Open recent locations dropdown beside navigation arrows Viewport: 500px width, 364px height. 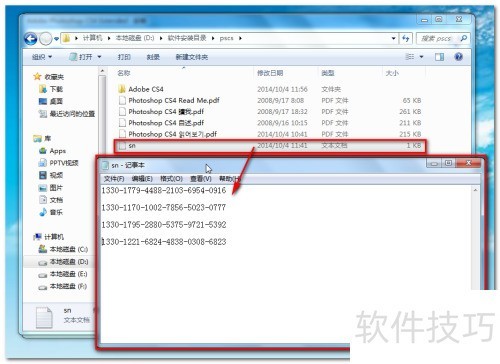(x=56, y=39)
